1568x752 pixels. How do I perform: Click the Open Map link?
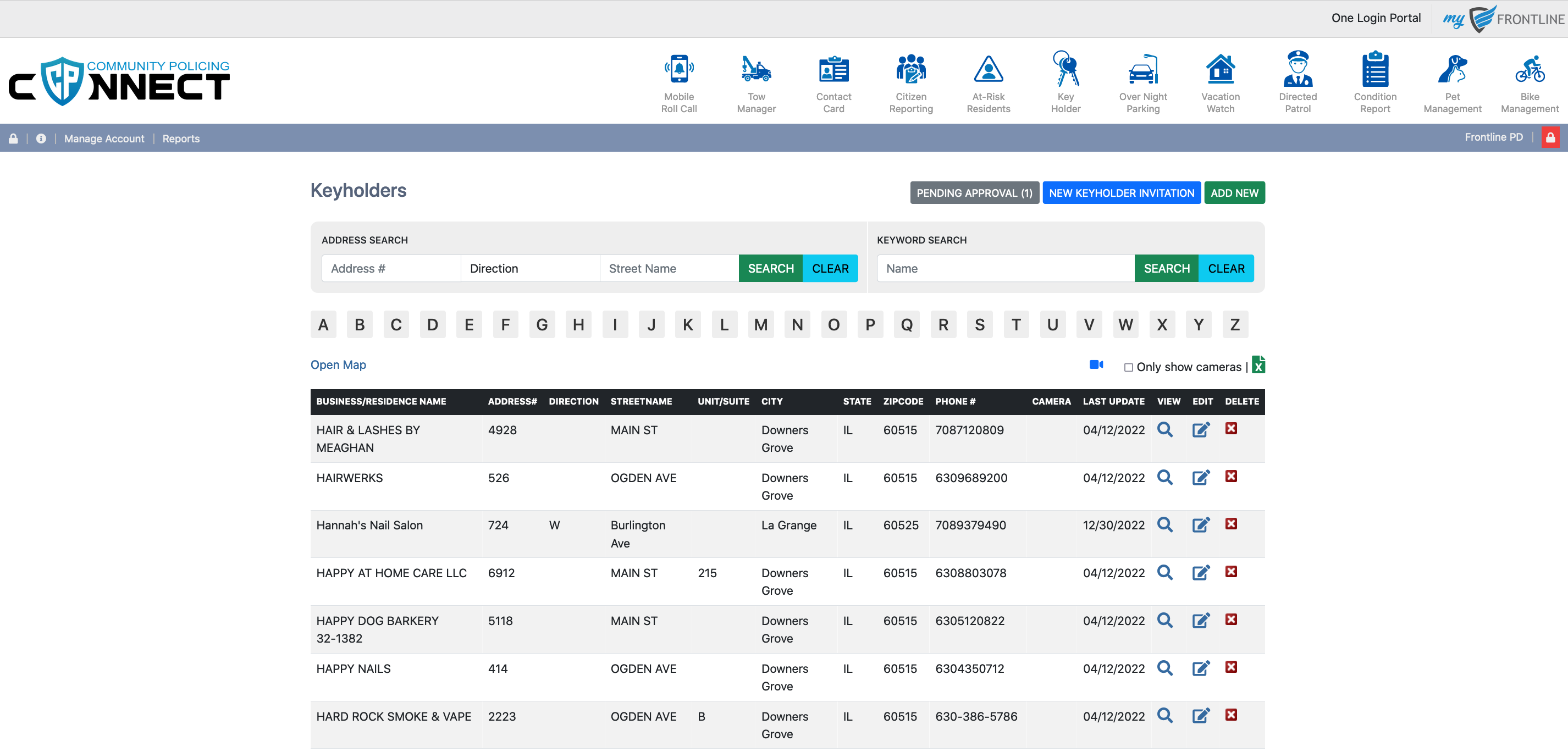pyautogui.click(x=338, y=364)
